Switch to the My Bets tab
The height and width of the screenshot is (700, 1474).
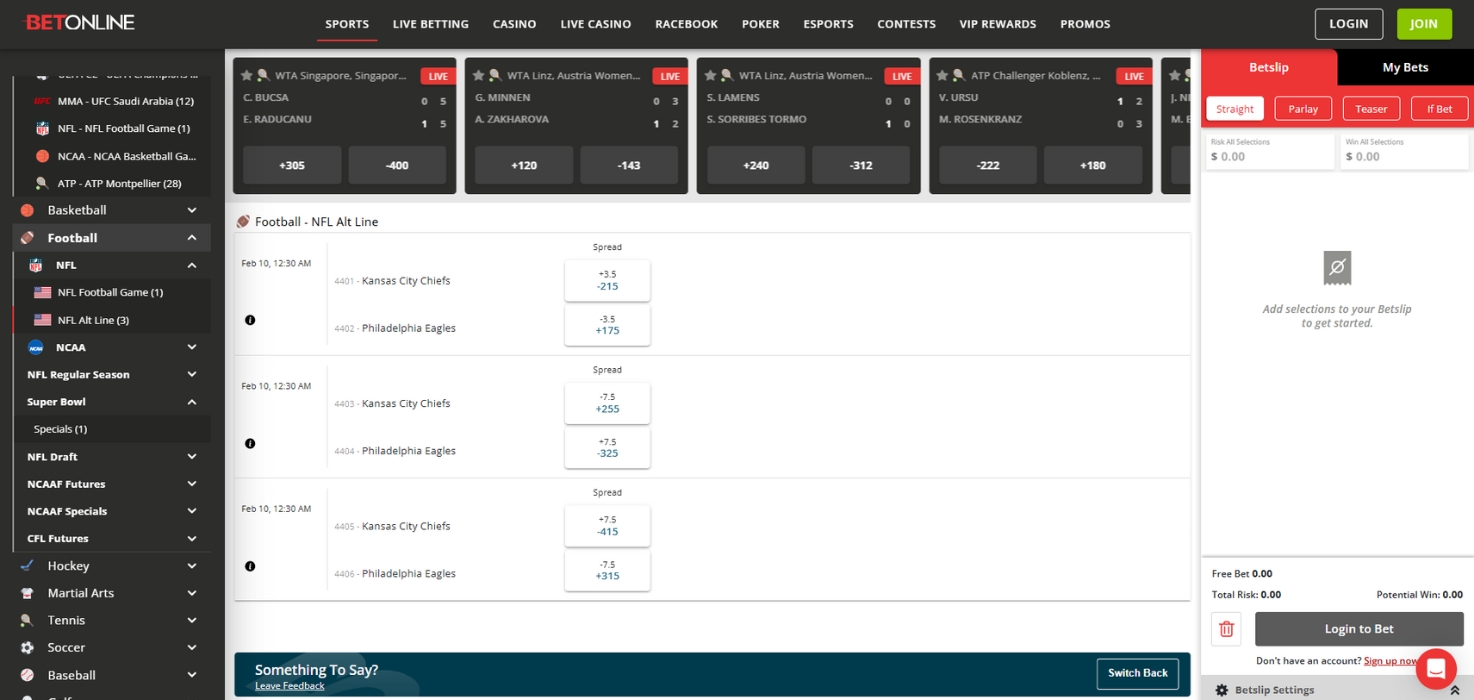1405,67
